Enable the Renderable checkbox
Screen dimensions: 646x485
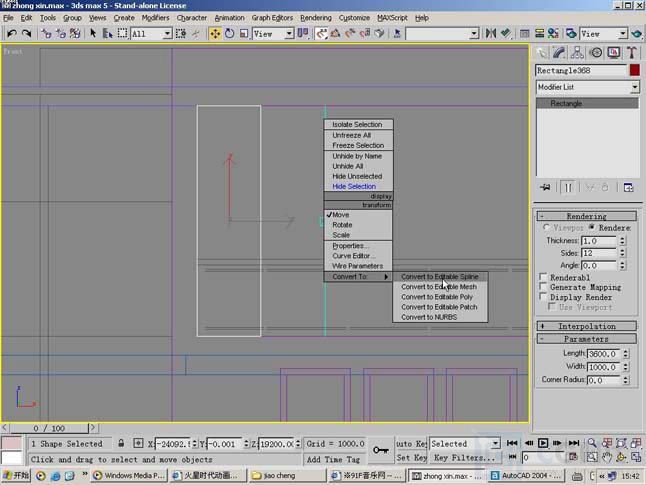[x=543, y=276]
